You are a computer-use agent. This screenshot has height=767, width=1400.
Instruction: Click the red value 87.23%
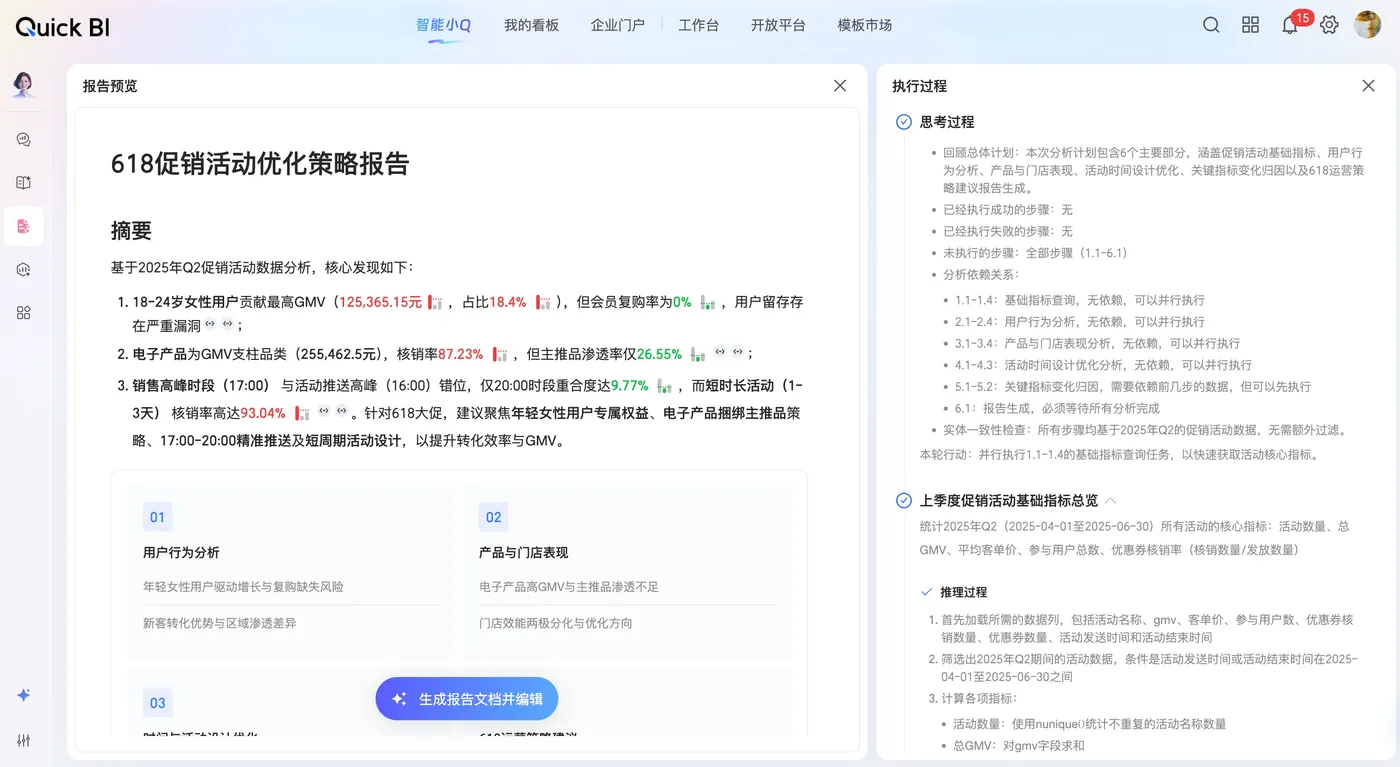coord(460,354)
